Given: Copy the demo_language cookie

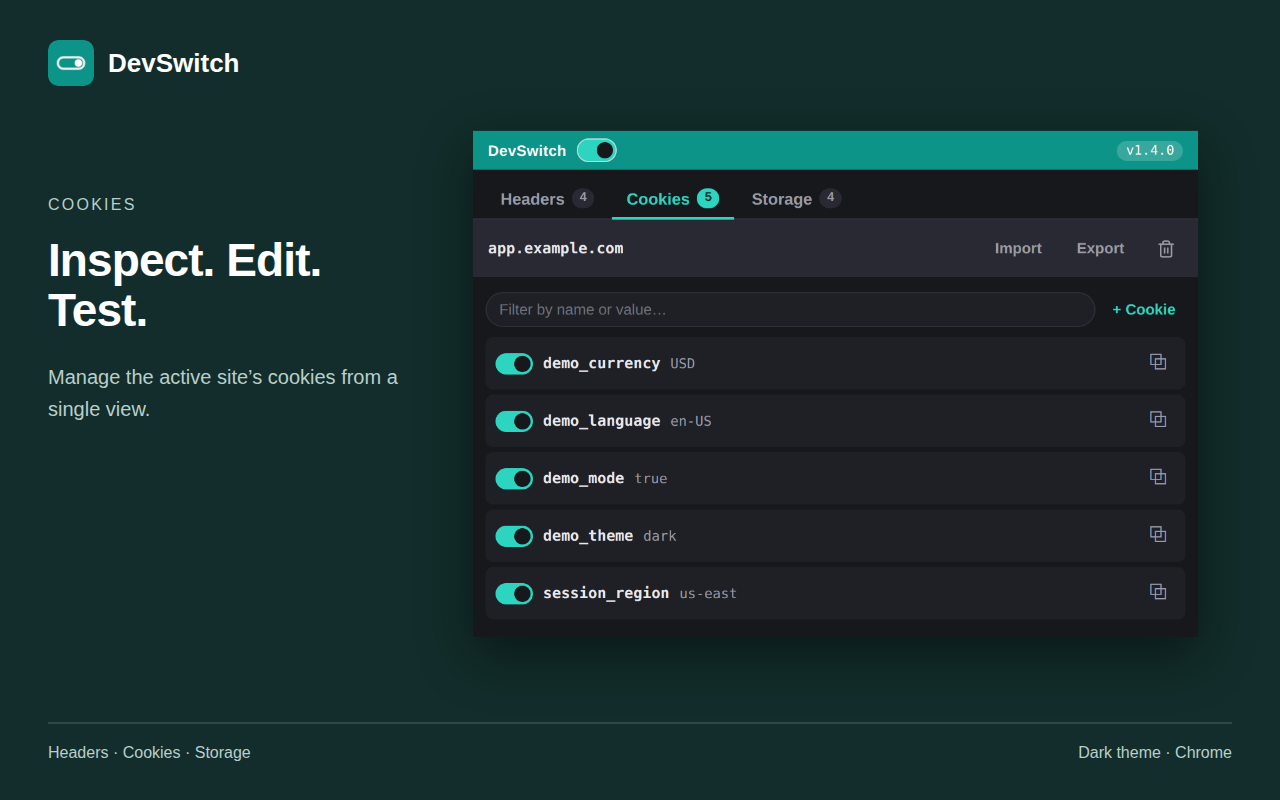Looking at the screenshot, I should coord(1158,420).
